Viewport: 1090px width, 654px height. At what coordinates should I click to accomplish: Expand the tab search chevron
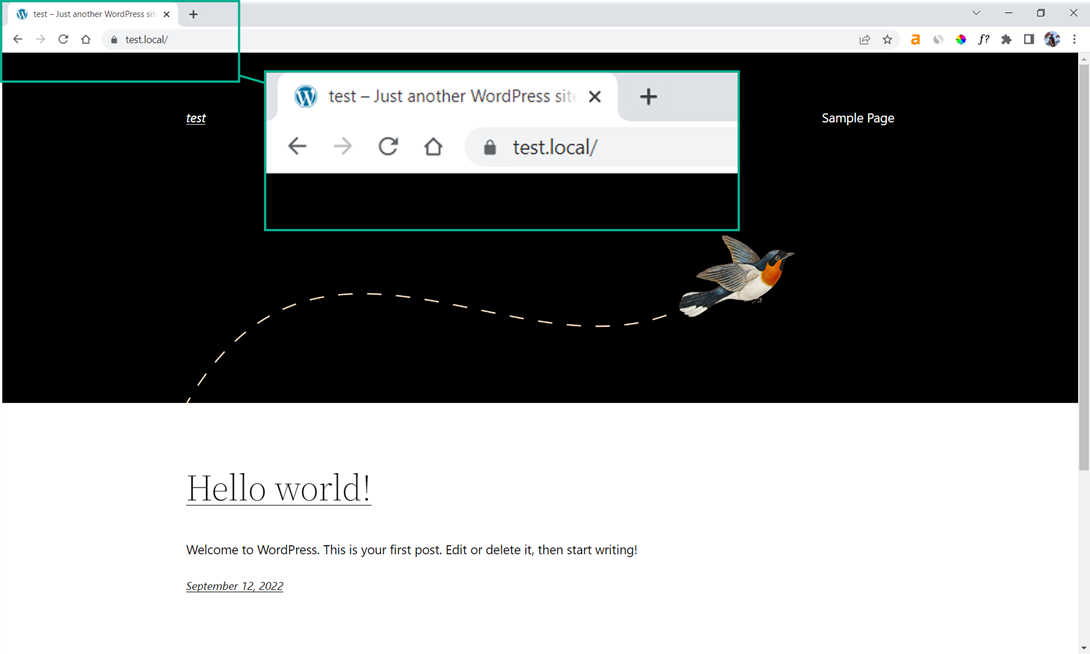976,13
